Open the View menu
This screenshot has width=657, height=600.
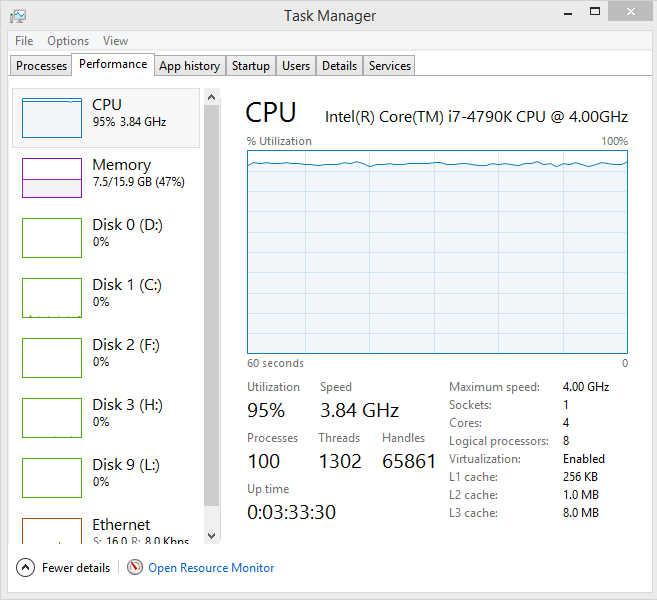(115, 41)
